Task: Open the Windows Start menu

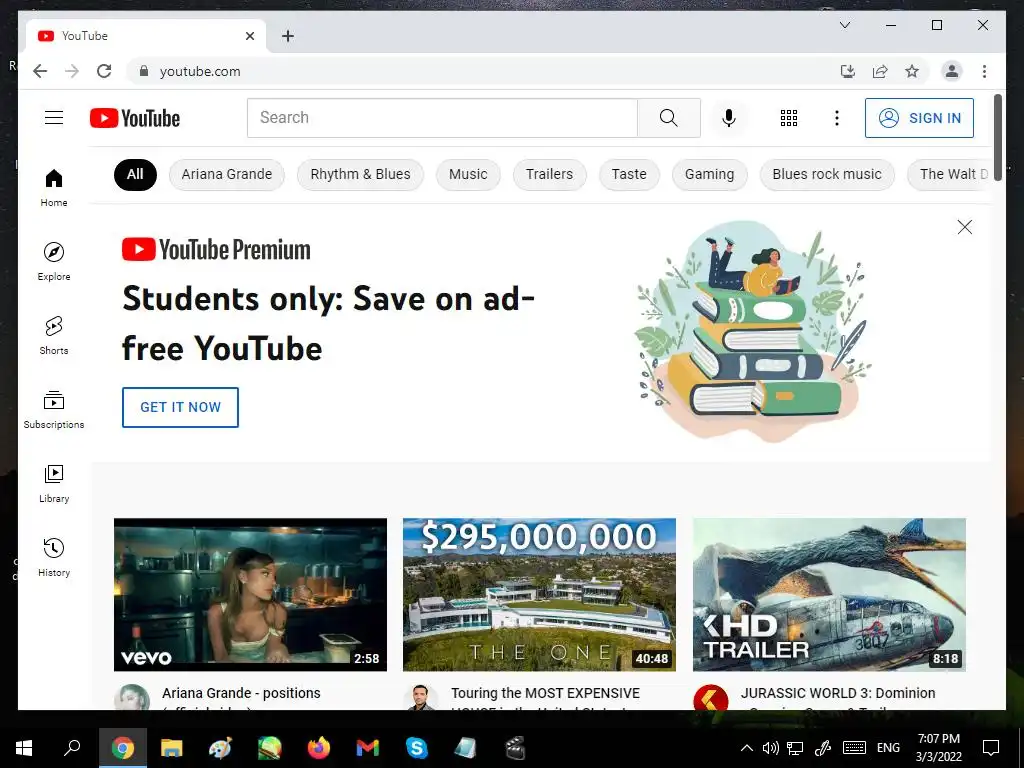Action: [24, 748]
